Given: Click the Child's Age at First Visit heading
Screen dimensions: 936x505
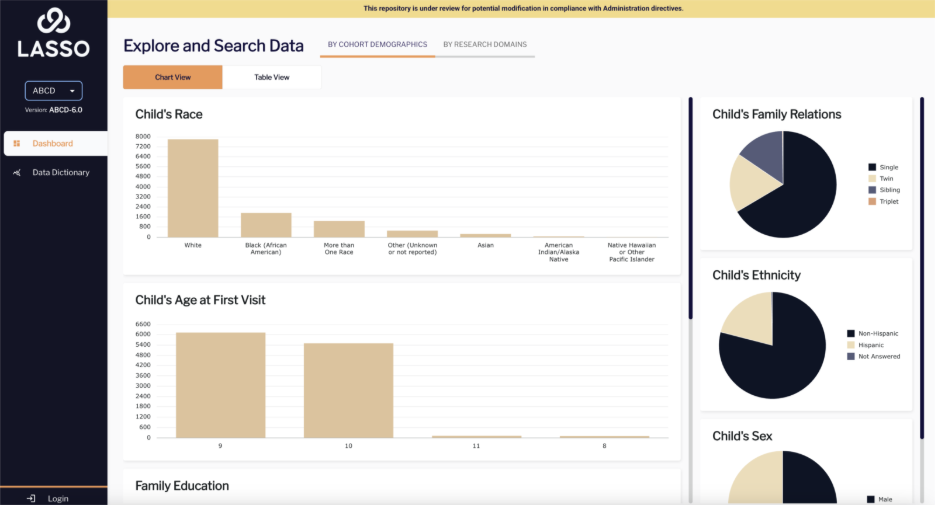Looking at the screenshot, I should [x=200, y=300].
